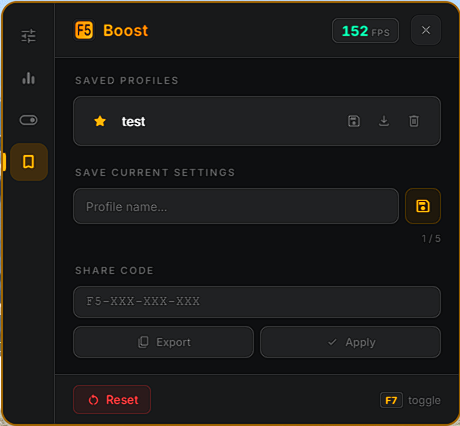Load the test profile with download icon
The image size is (460, 426).
[x=384, y=121]
